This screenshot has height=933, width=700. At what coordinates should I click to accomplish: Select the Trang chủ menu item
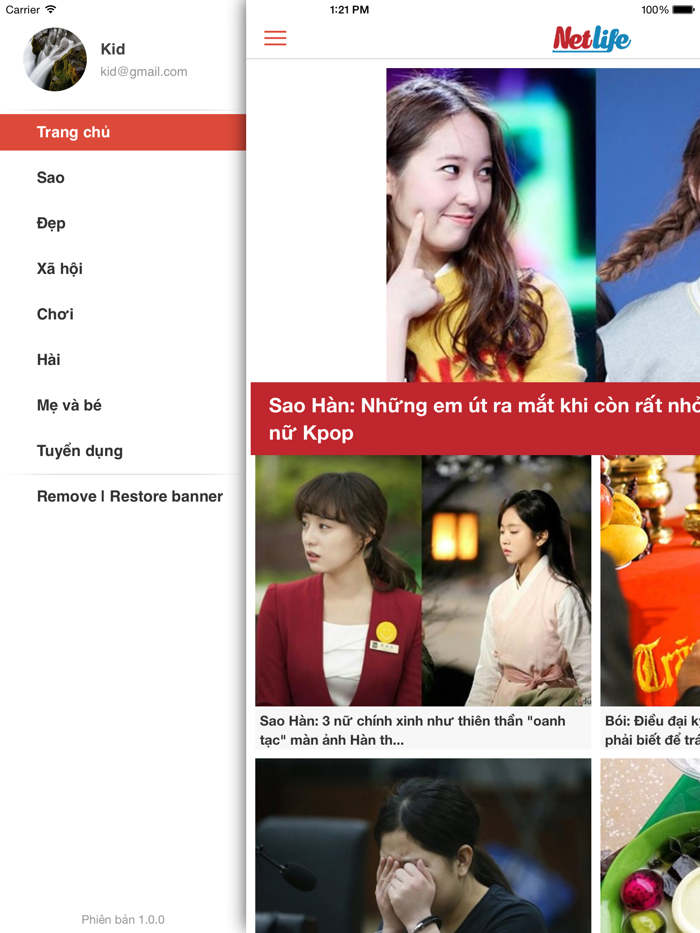coord(123,132)
